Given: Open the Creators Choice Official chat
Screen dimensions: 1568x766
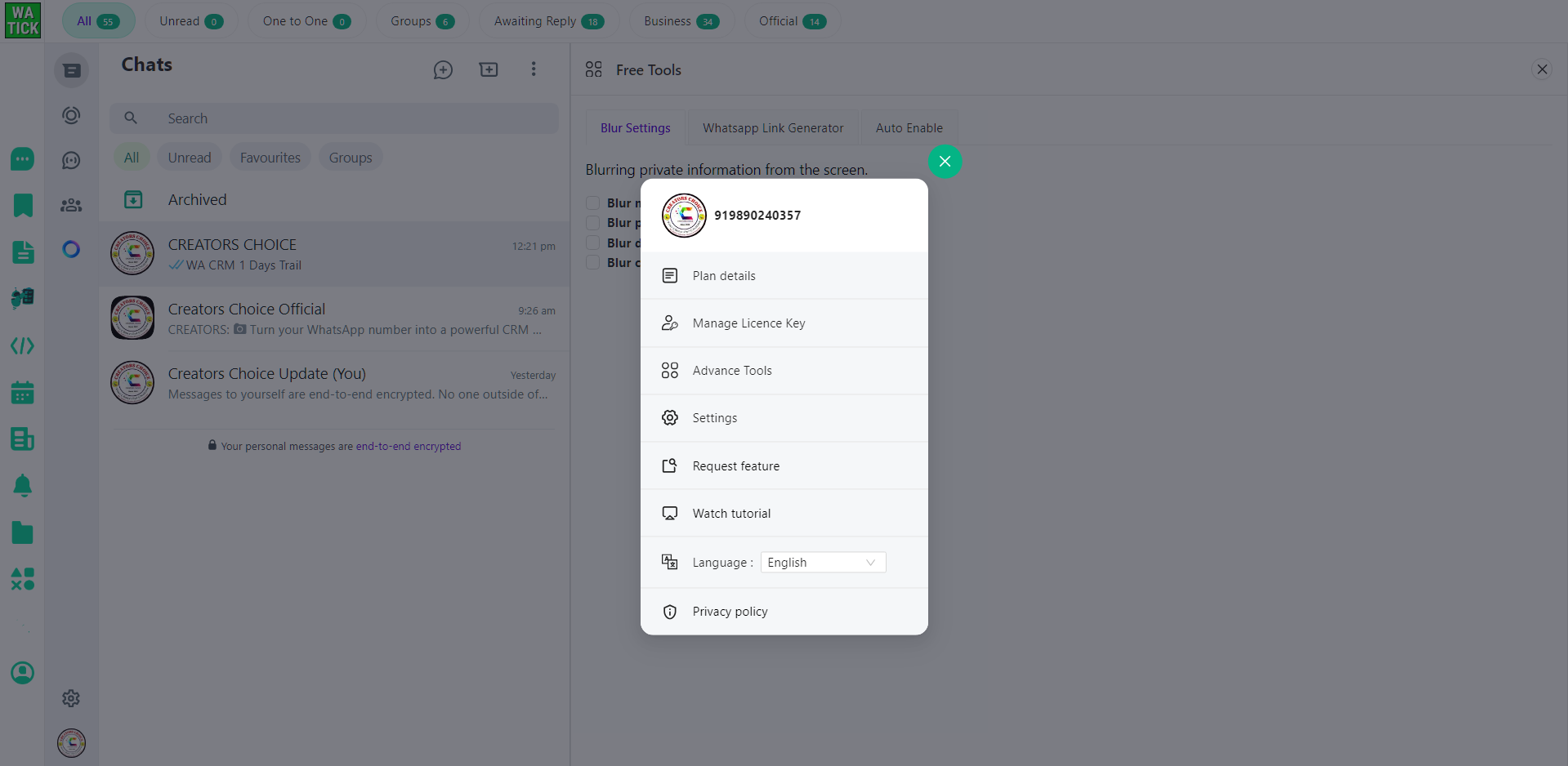Looking at the screenshot, I should [x=334, y=318].
